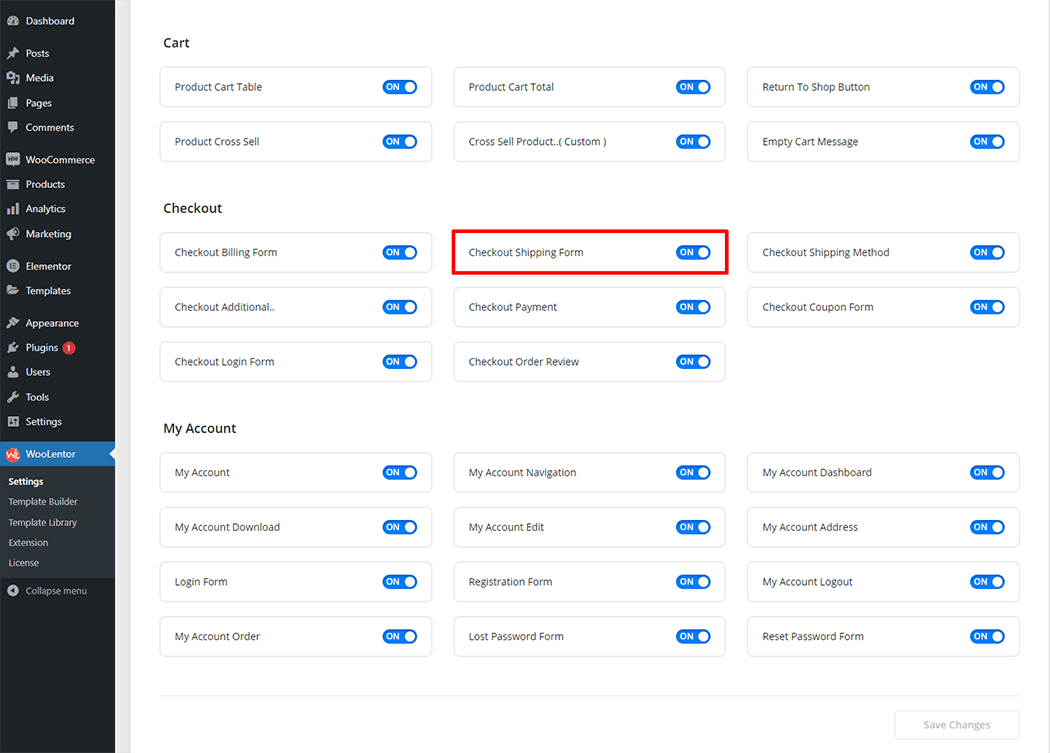This screenshot has height=753, width=1050.
Task: Click the Plugins icon with update badge
Action: [13, 348]
